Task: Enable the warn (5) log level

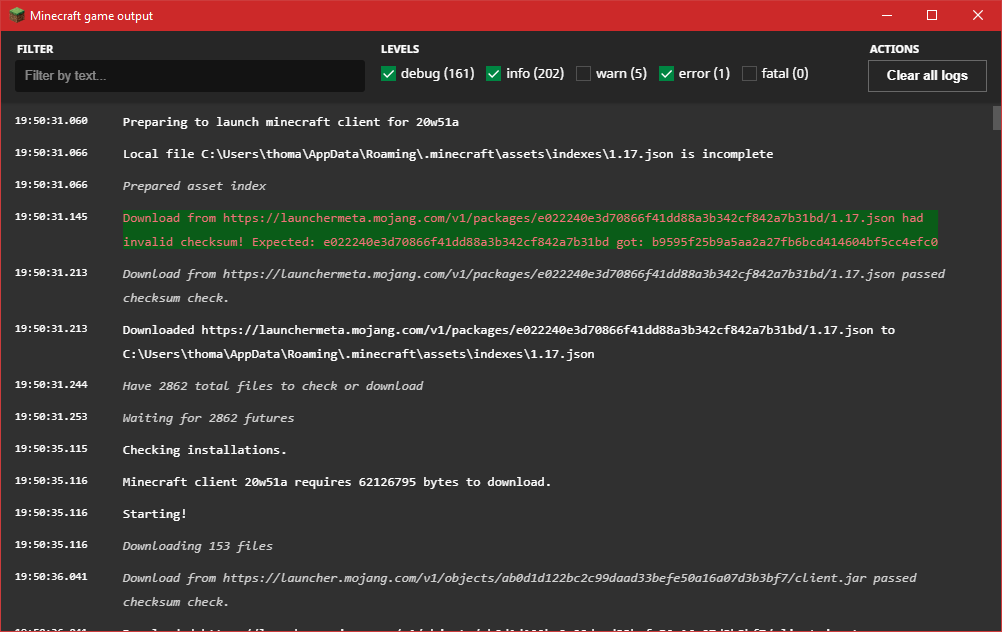Action: (583, 74)
